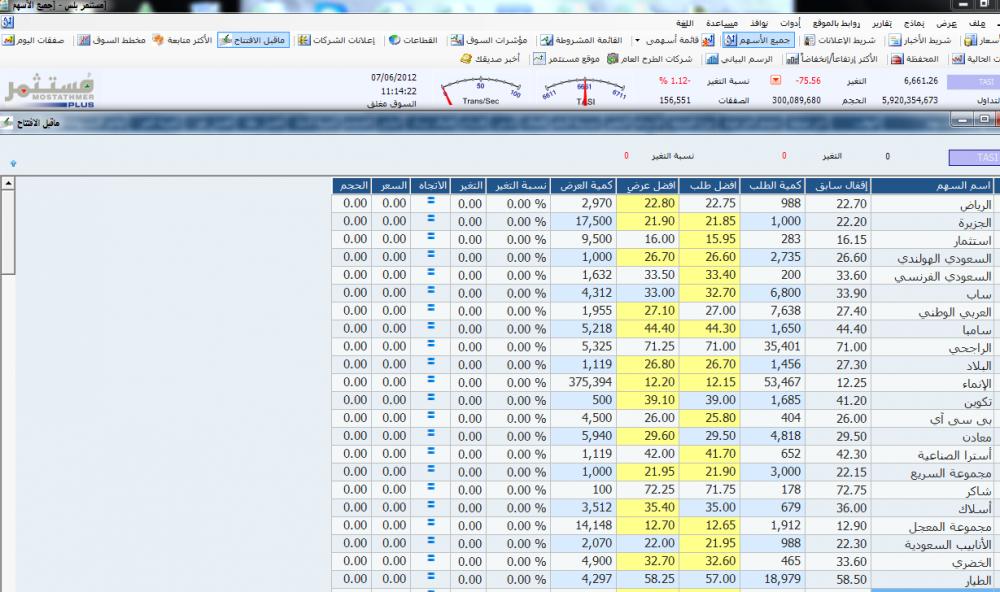Sort by الحجم column header
1000x592 pixels.
point(352,186)
